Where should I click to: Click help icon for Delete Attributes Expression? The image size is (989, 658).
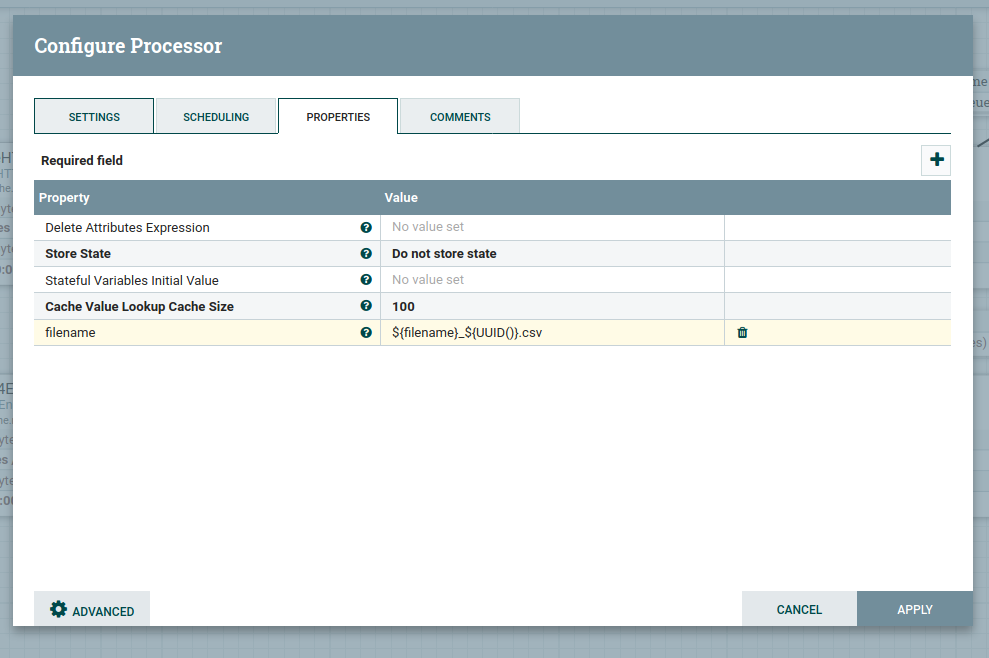[x=366, y=228]
